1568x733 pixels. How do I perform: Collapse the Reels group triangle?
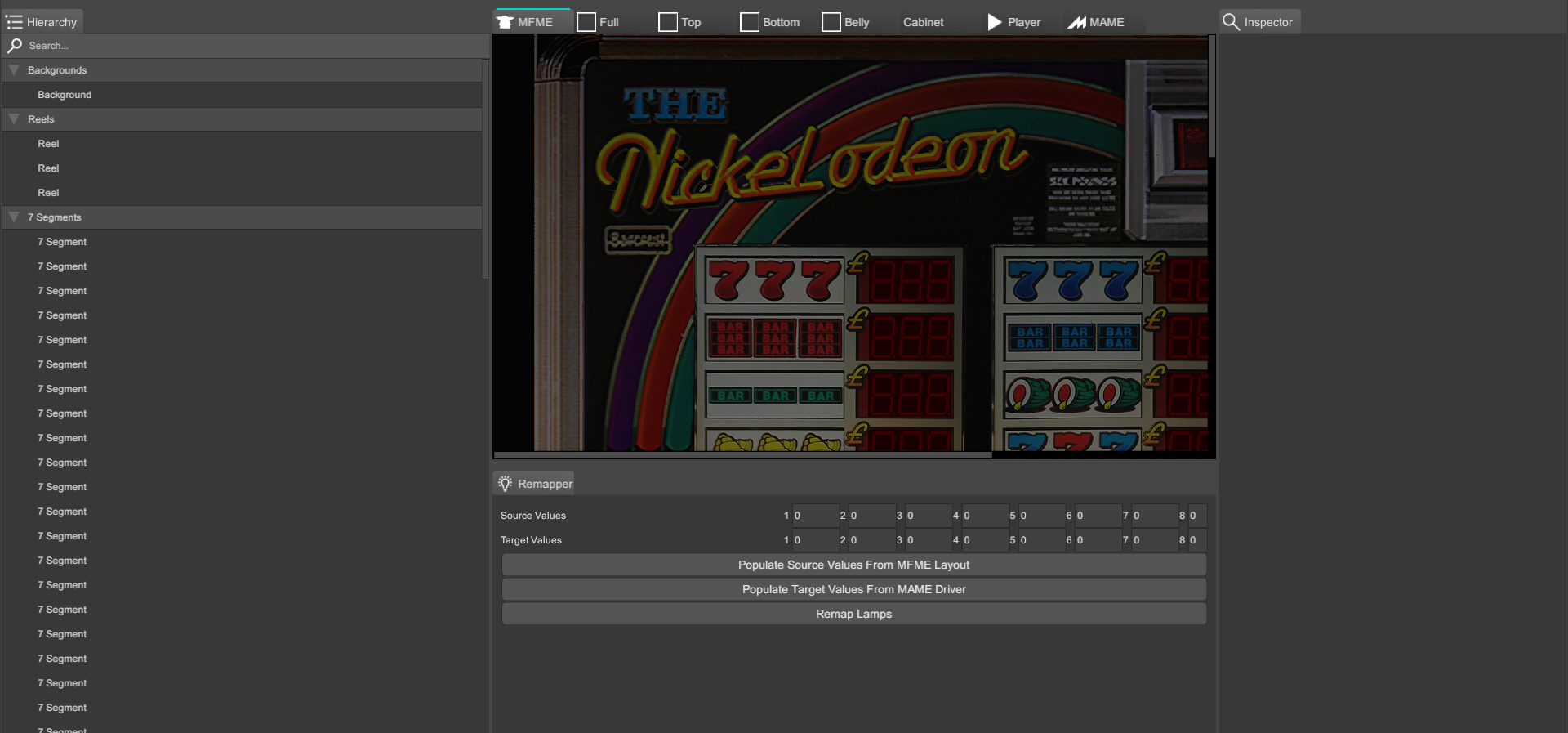(14, 119)
